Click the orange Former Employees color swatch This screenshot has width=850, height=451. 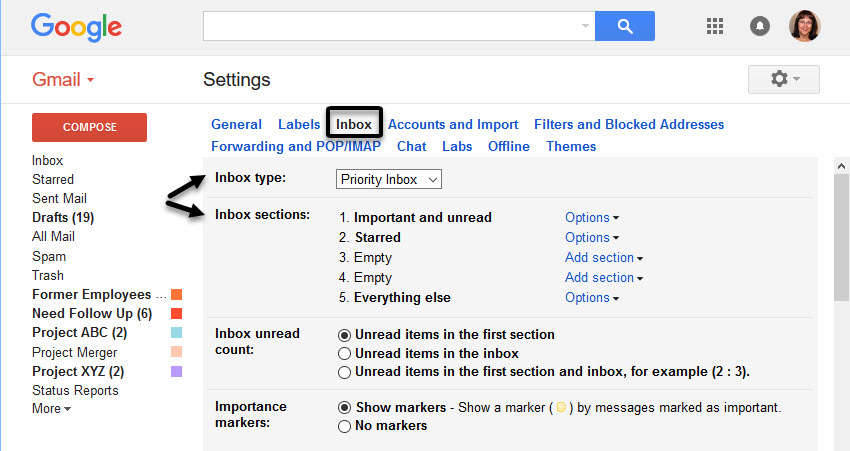point(176,294)
